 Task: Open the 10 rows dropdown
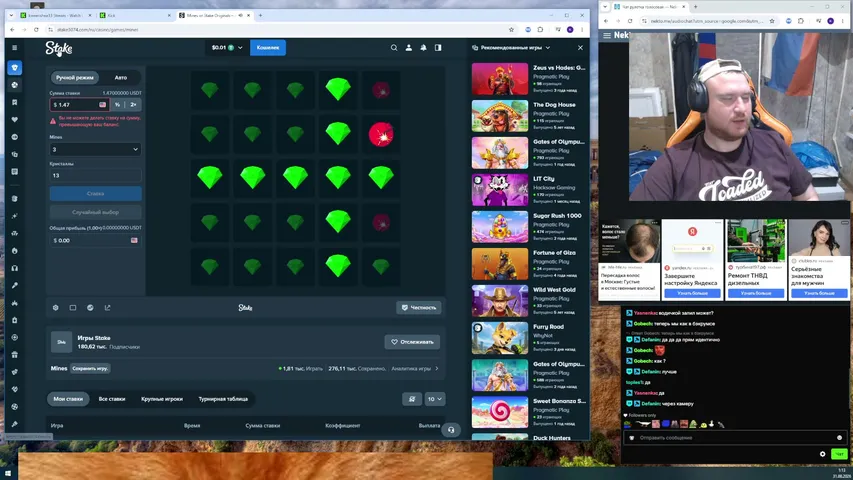(x=435, y=399)
